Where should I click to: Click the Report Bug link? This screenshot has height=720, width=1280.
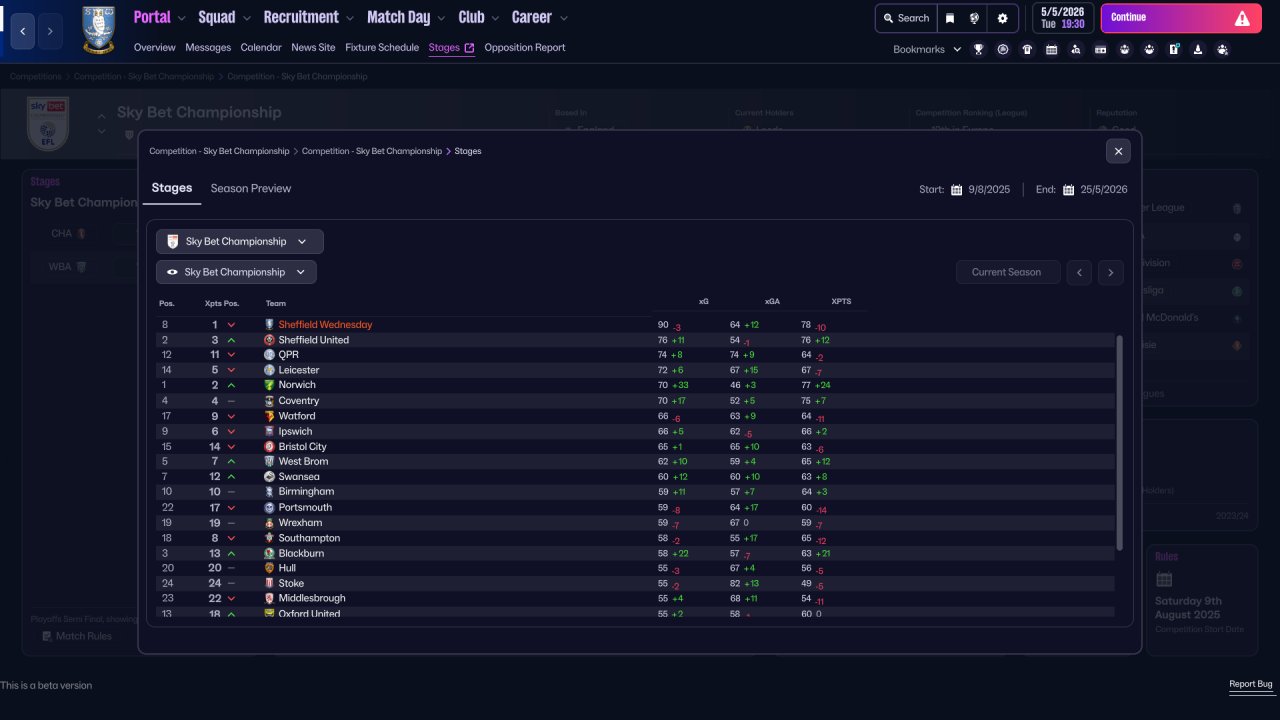1251,685
